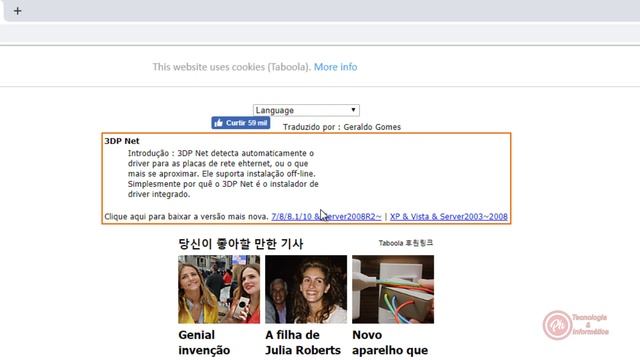Download the XP & Vista & Server2003~2008 version
This screenshot has width=640, height=360.
[x=449, y=217]
